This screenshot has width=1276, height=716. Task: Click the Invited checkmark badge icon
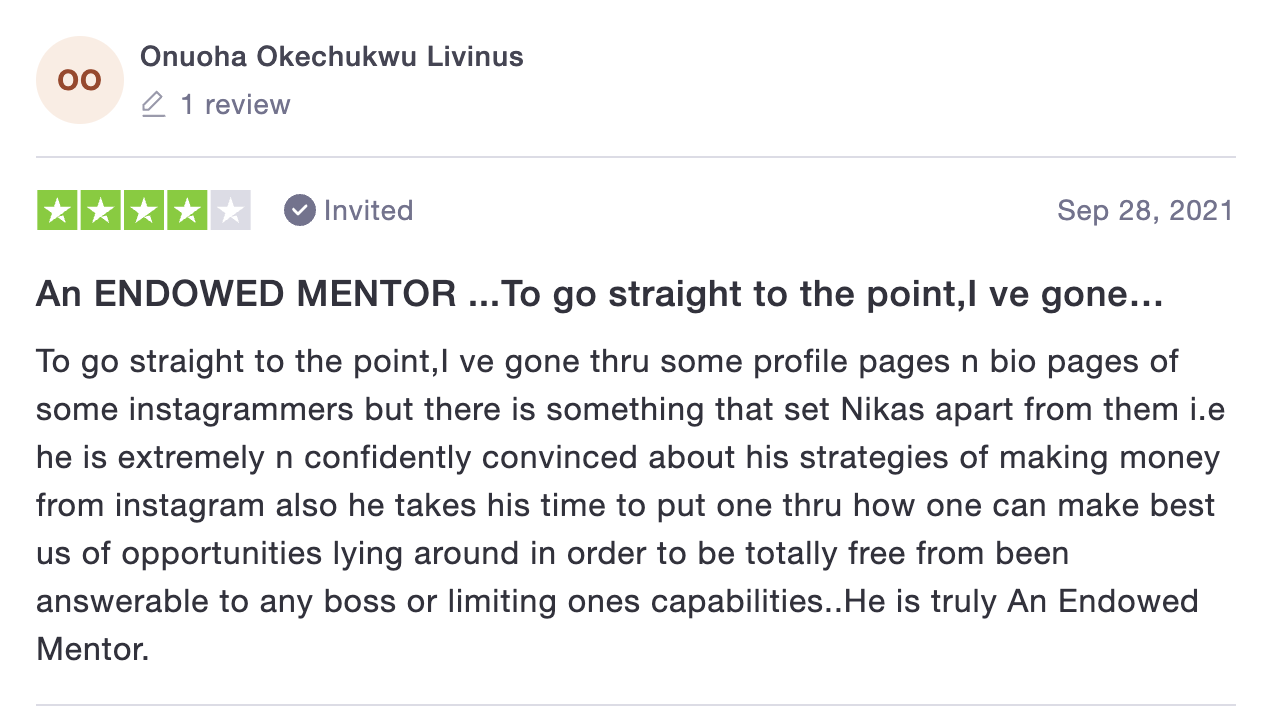[300, 210]
